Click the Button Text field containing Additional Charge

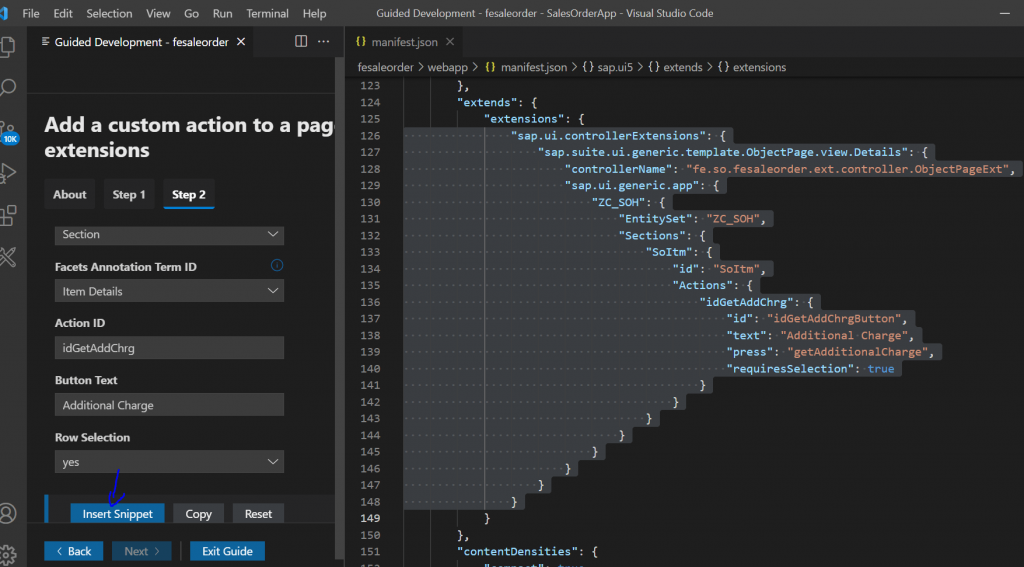169,404
